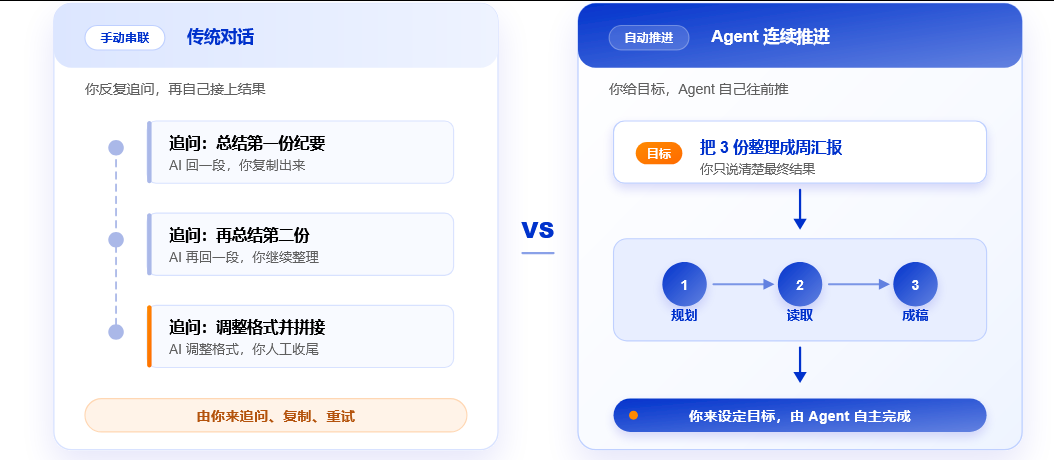Image resolution: width=1054 pixels, height=460 pixels.
Task: Open the 追问：再总结第二份 card
Action: (300, 244)
